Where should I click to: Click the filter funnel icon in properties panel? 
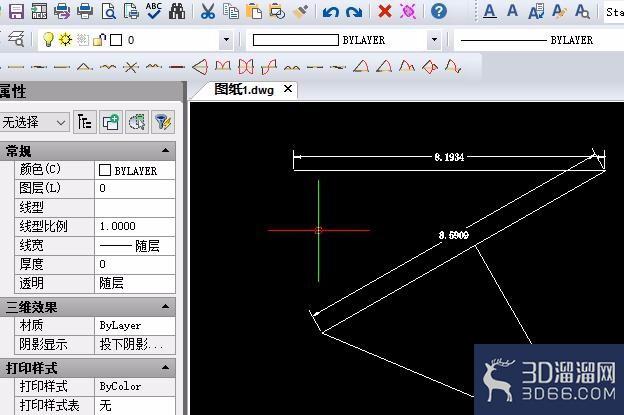click(x=163, y=122)
